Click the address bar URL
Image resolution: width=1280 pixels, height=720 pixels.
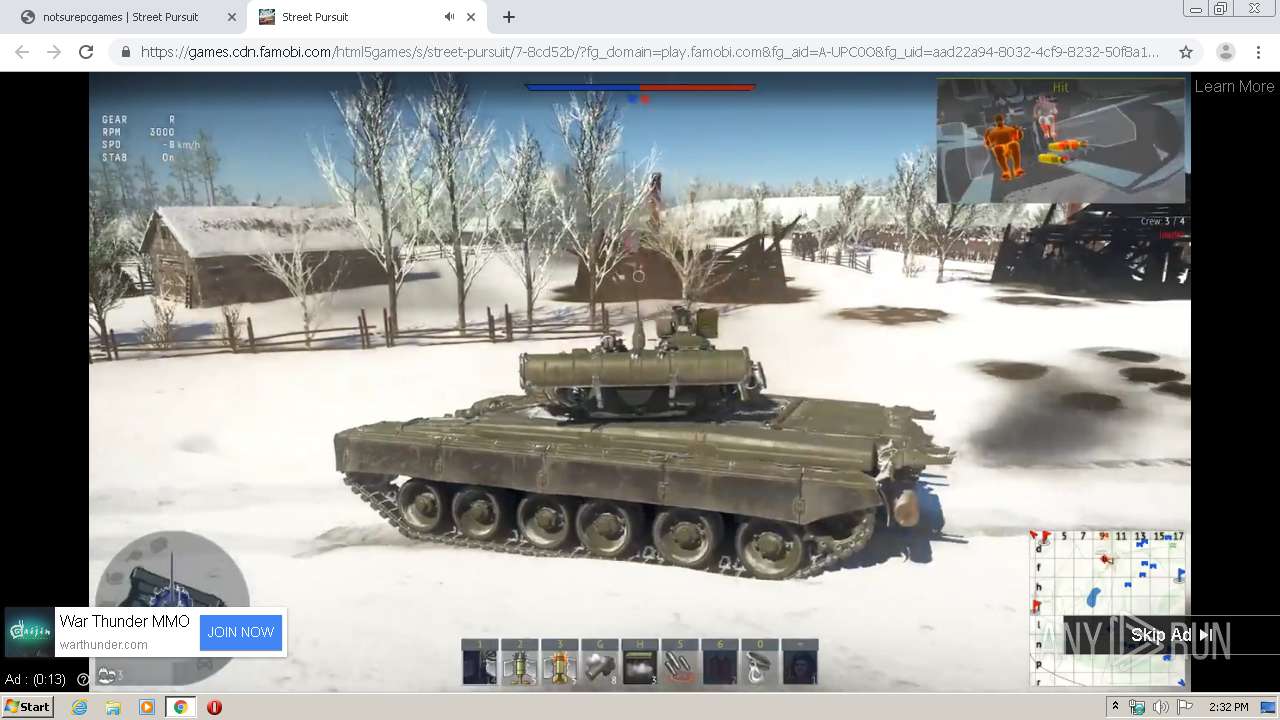pos(650,52)
